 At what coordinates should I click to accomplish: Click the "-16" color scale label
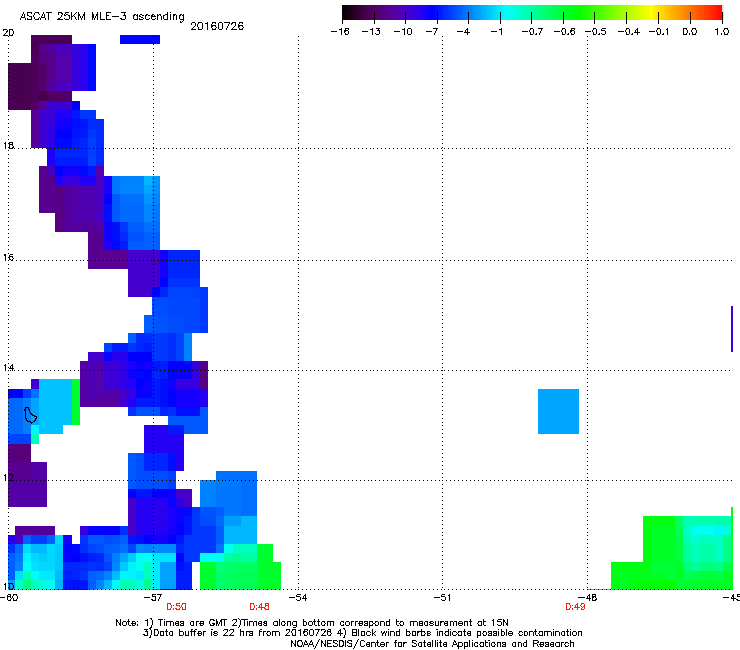tap(340, 32)
